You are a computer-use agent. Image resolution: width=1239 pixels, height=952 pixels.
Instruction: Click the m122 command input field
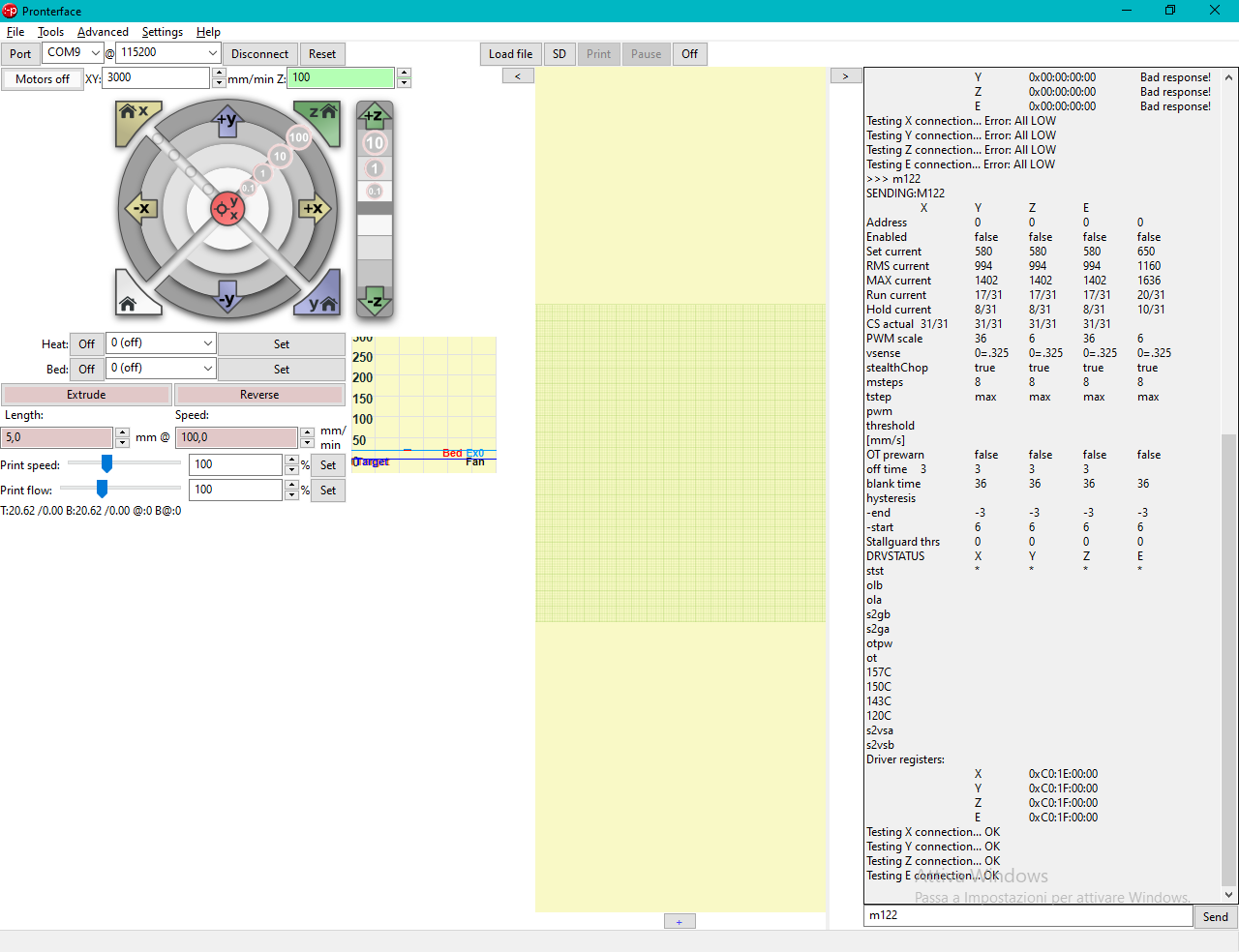(1027, 915)
